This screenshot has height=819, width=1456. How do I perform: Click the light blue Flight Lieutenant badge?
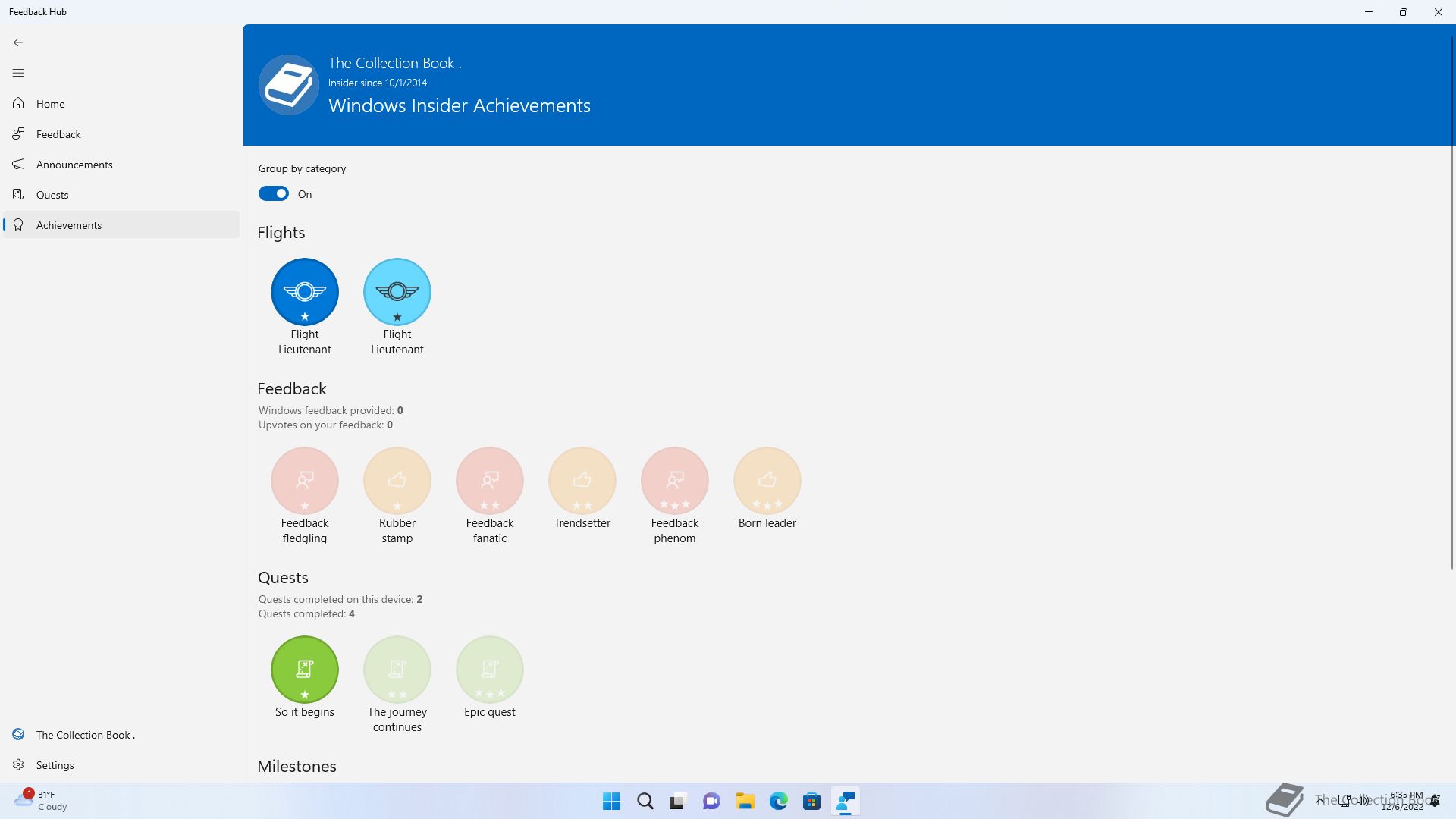[397, 292]
